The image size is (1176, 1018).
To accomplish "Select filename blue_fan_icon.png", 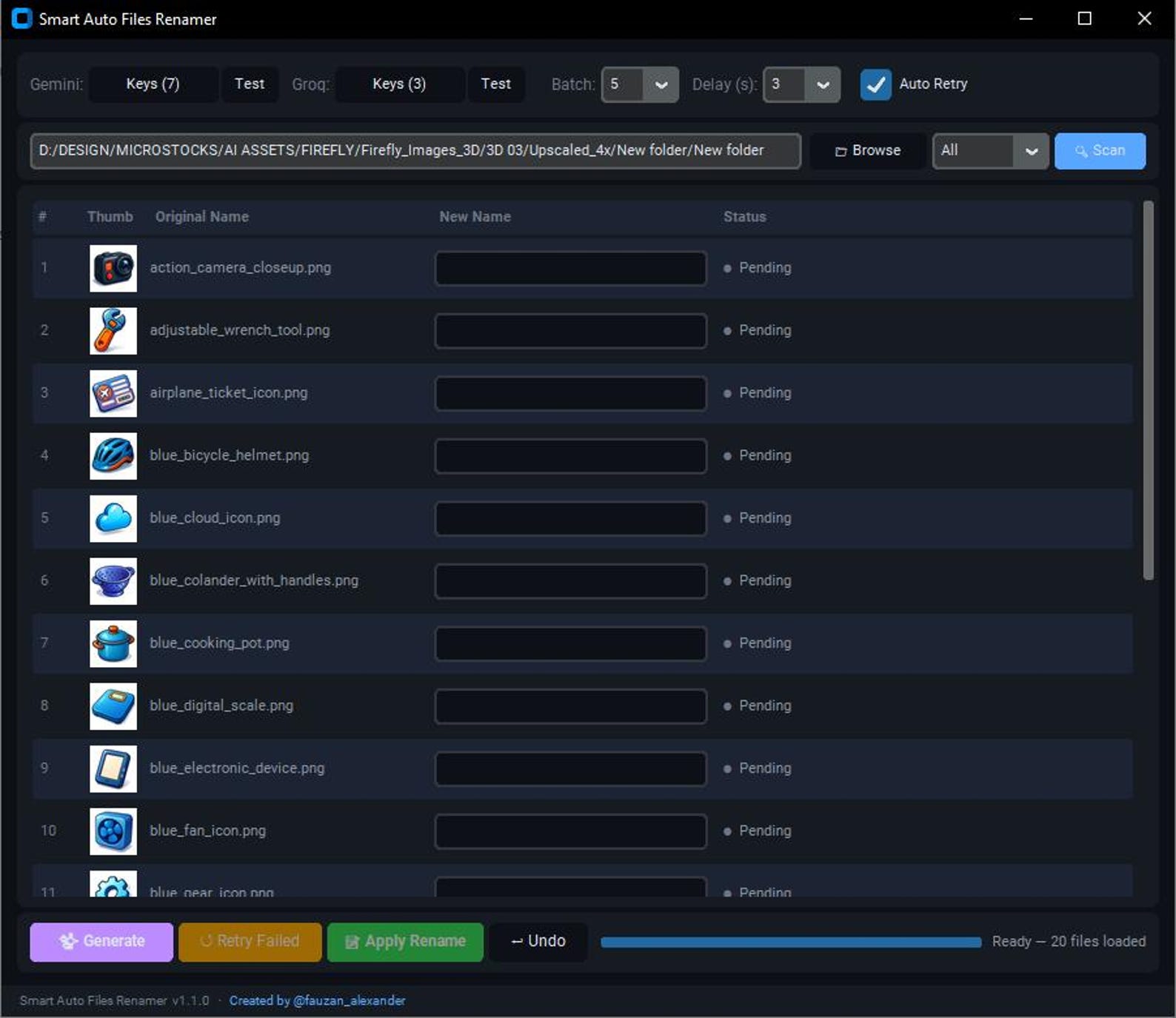I will [x=207, y=831].
